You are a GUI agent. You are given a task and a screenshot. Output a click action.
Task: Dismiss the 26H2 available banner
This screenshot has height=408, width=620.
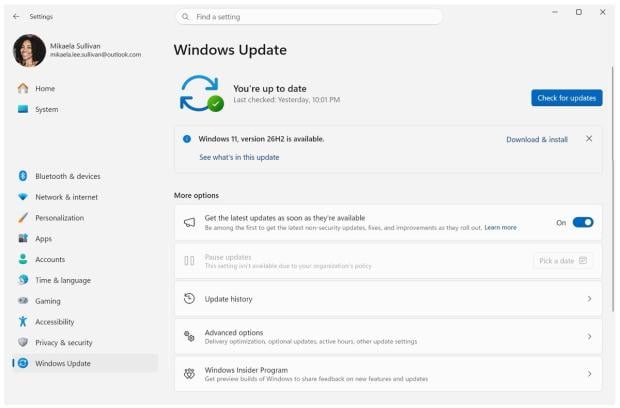point(589,139)
